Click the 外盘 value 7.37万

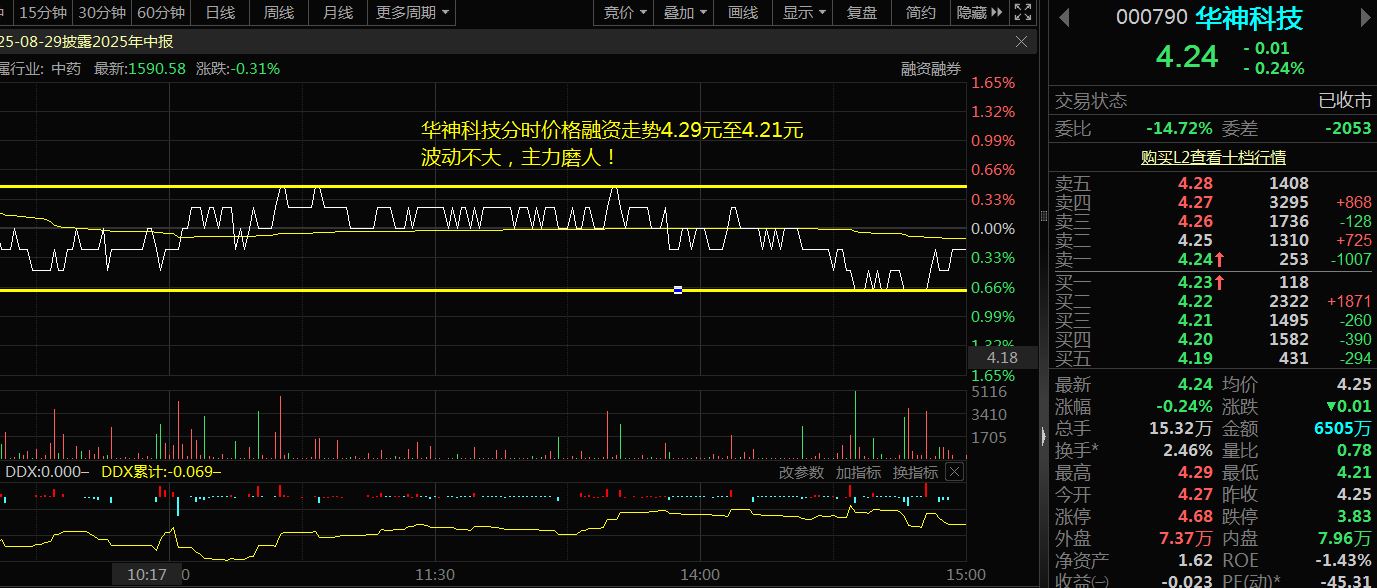coord(1185,538)
